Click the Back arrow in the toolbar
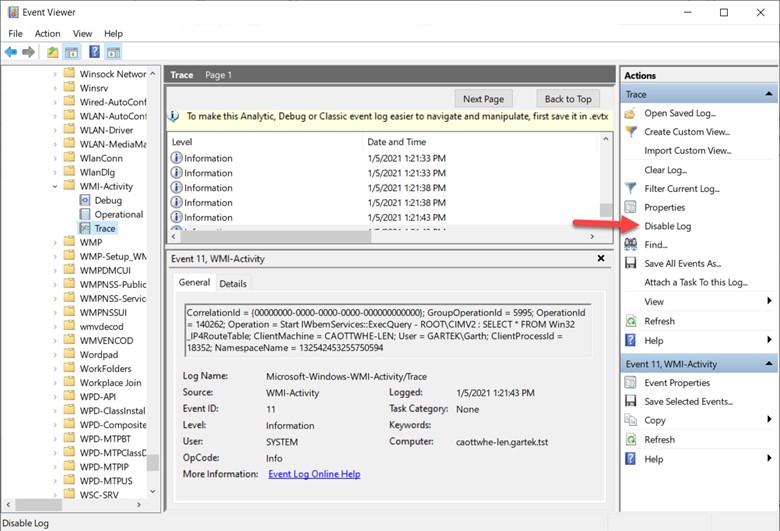 click(11, 52)
